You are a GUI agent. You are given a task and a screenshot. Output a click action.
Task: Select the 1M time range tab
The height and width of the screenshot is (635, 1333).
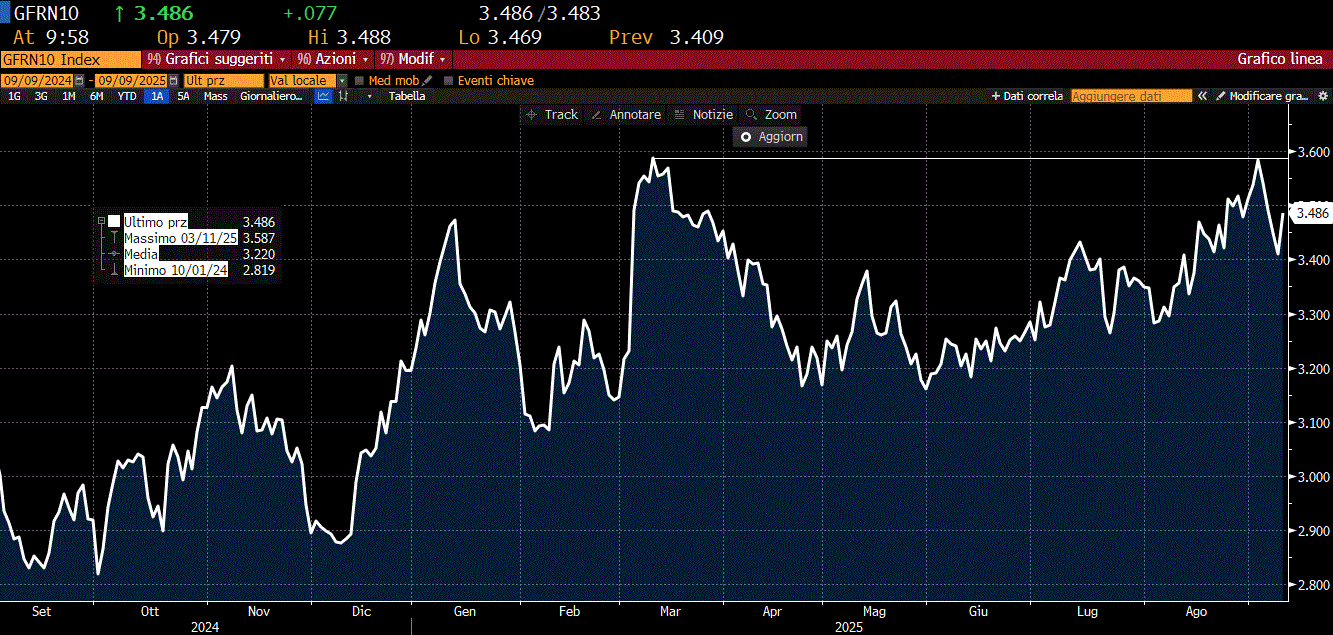point(68,96)
